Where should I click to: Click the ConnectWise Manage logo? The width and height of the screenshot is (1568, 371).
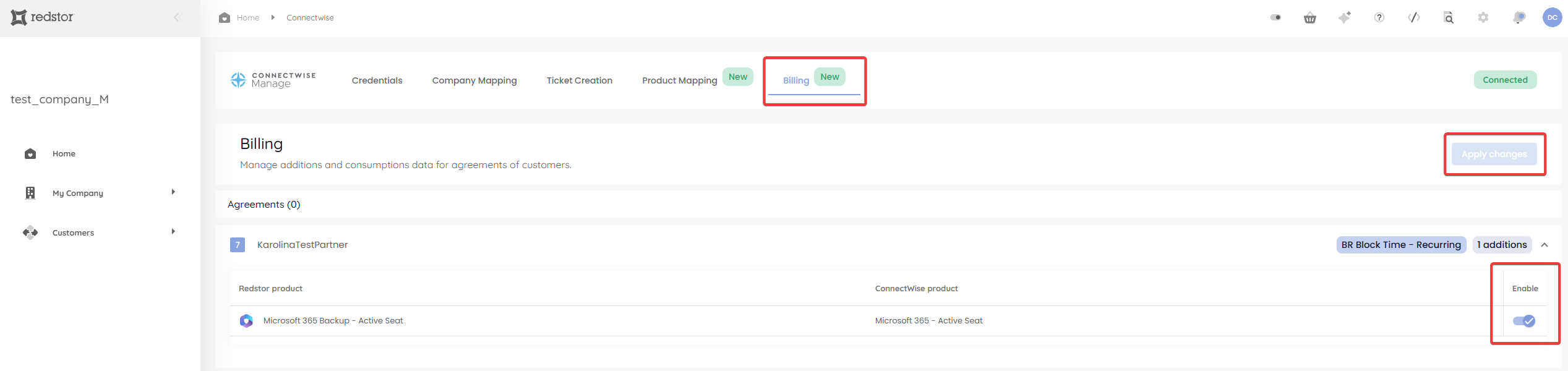click(273, 80)
